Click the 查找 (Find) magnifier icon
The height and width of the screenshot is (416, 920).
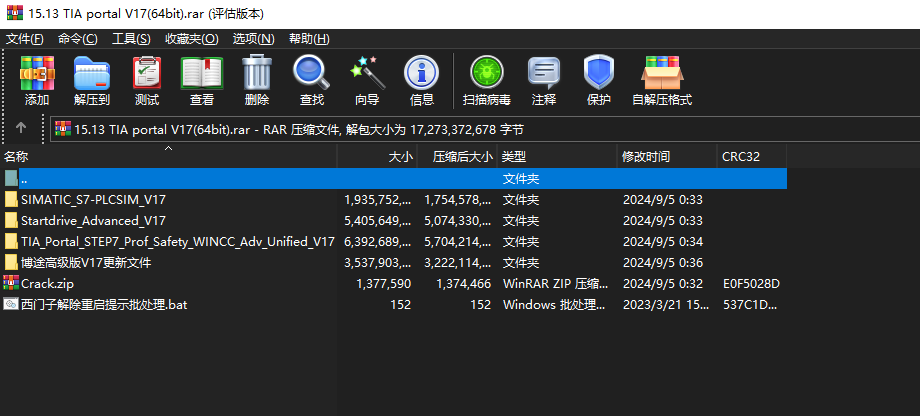point(312,72)
